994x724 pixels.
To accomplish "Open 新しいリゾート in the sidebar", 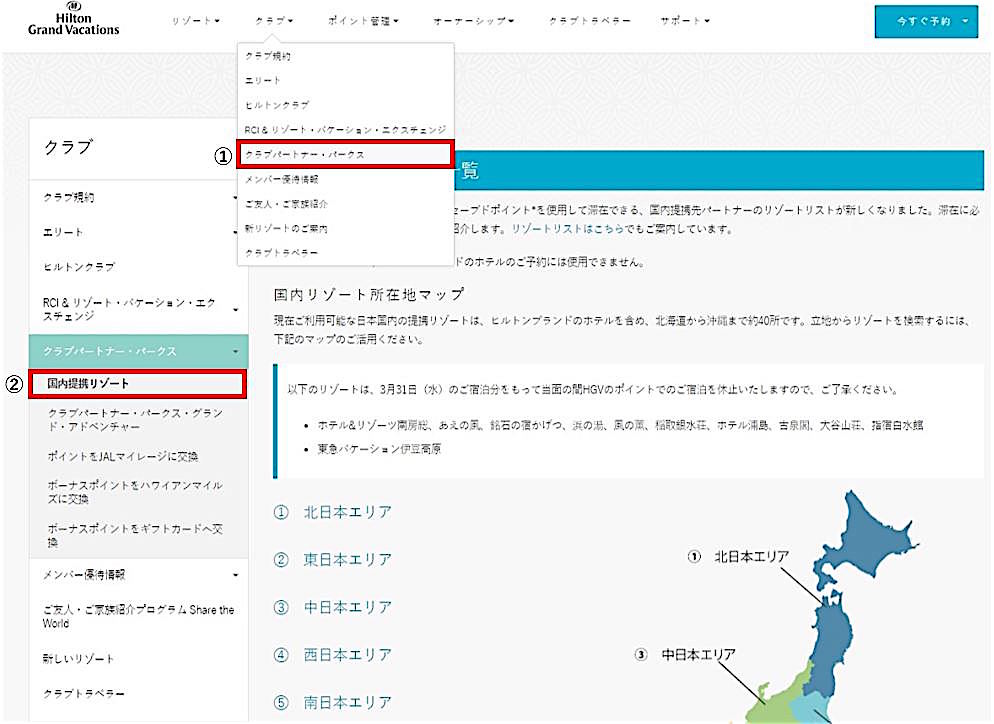I will coord(78,659).
